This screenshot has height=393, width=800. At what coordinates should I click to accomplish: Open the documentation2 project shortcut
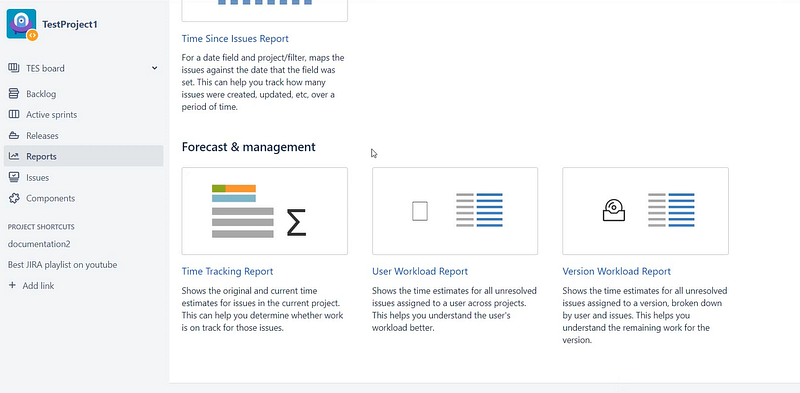(x=39, y=244)
